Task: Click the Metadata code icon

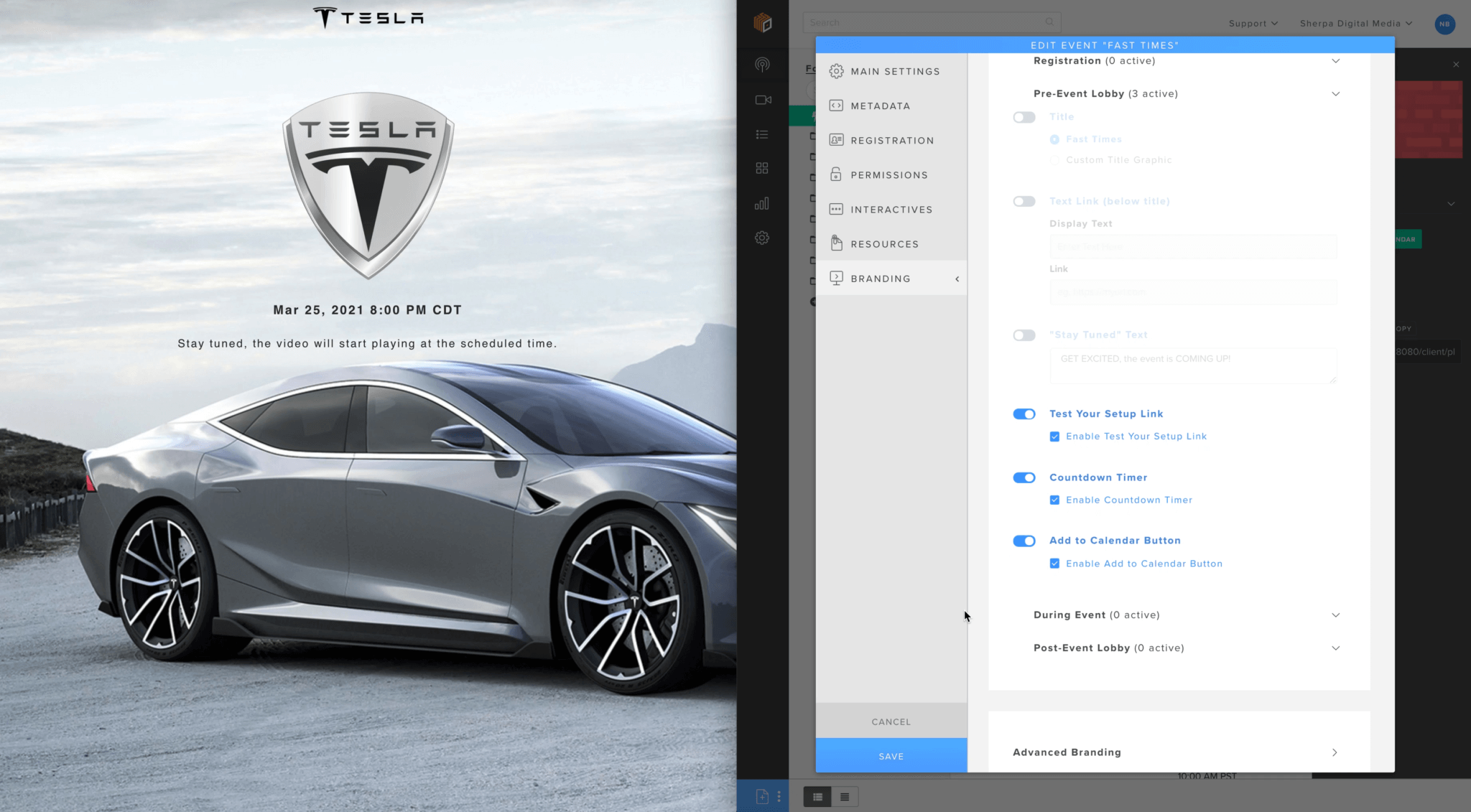Action: pos(836,106)
